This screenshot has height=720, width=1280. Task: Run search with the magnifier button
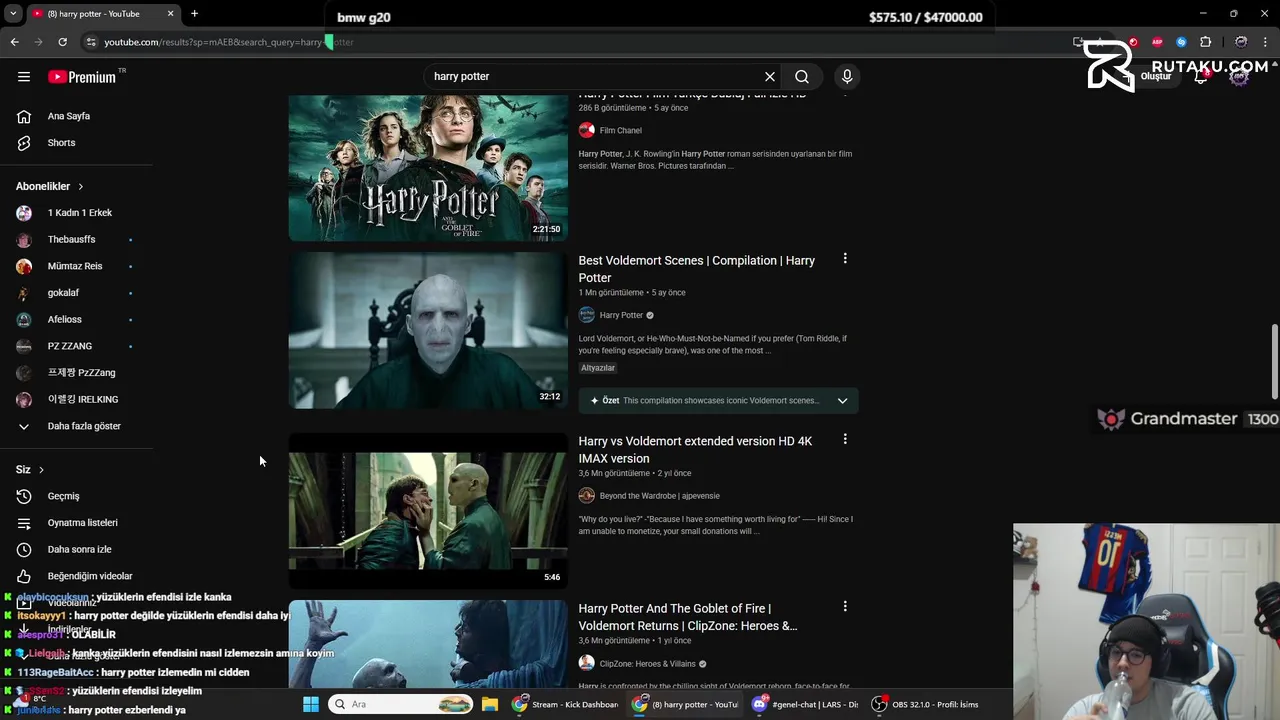coord(802,76)
